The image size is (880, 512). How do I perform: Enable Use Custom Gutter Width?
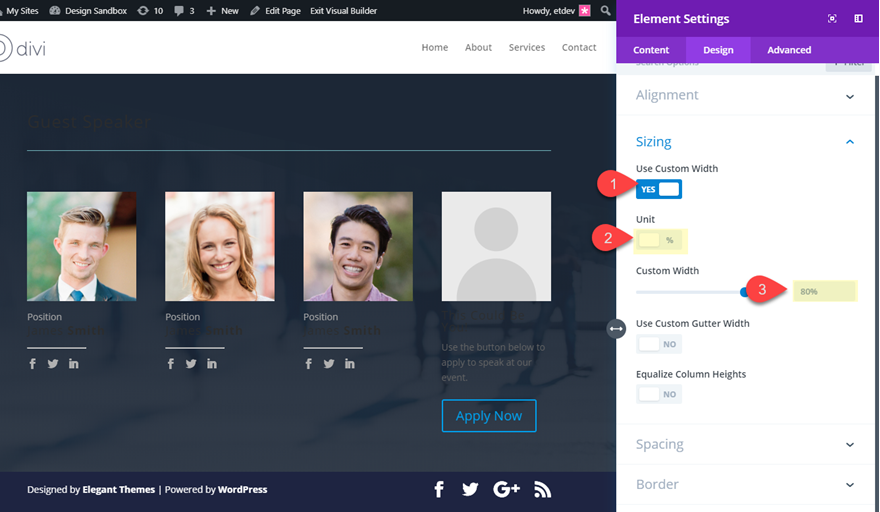[659, 344]
